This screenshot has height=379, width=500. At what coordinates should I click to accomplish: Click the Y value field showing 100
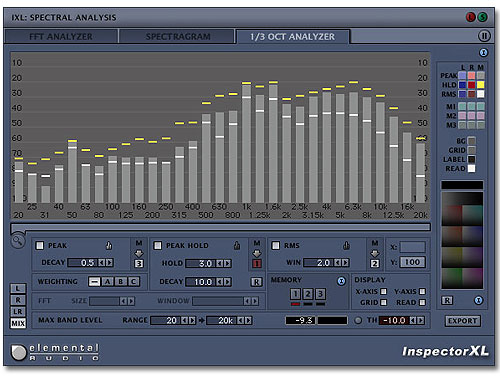point(412,262)
